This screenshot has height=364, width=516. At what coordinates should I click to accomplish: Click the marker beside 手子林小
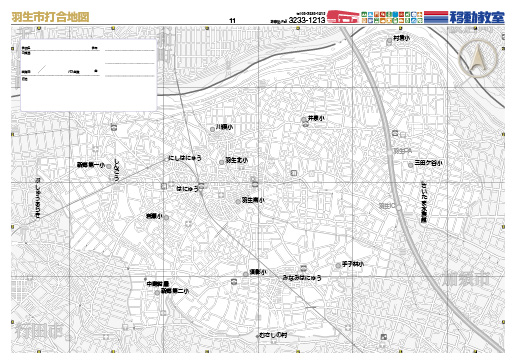pyautogui.click(x=338, y=265)
